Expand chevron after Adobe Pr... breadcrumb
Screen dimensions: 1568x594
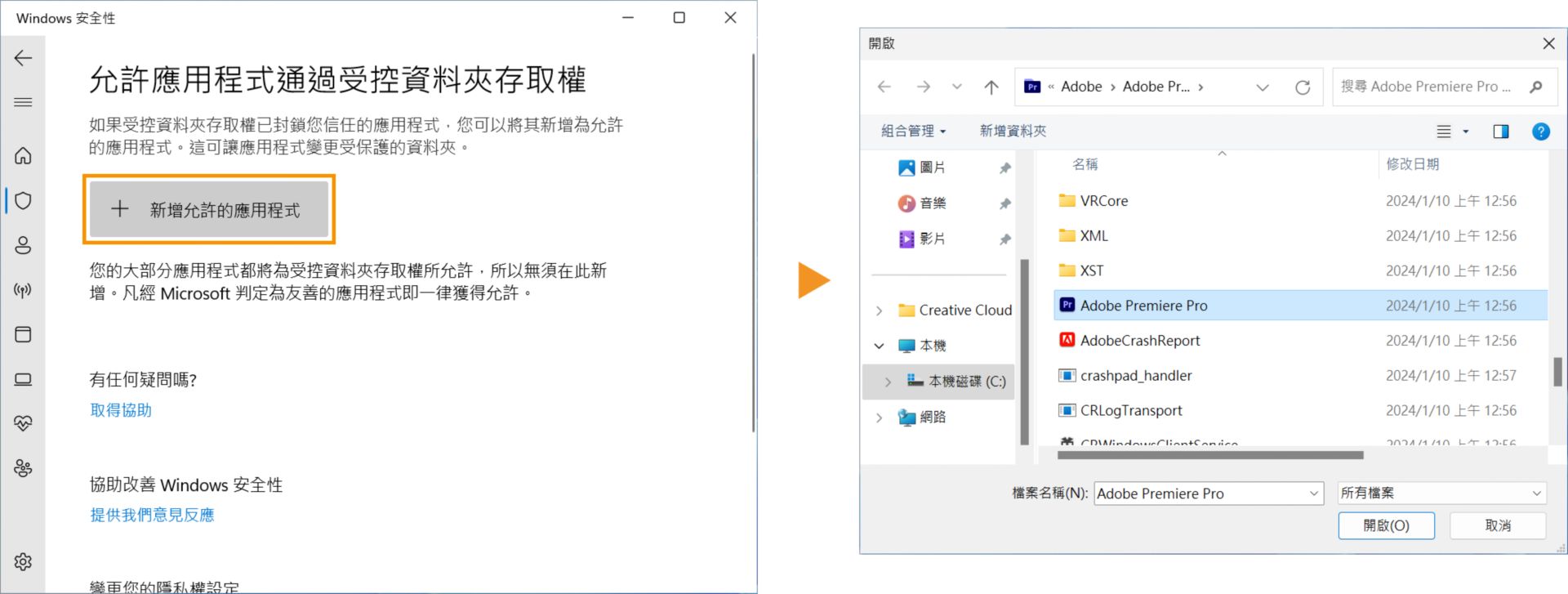1200,87
